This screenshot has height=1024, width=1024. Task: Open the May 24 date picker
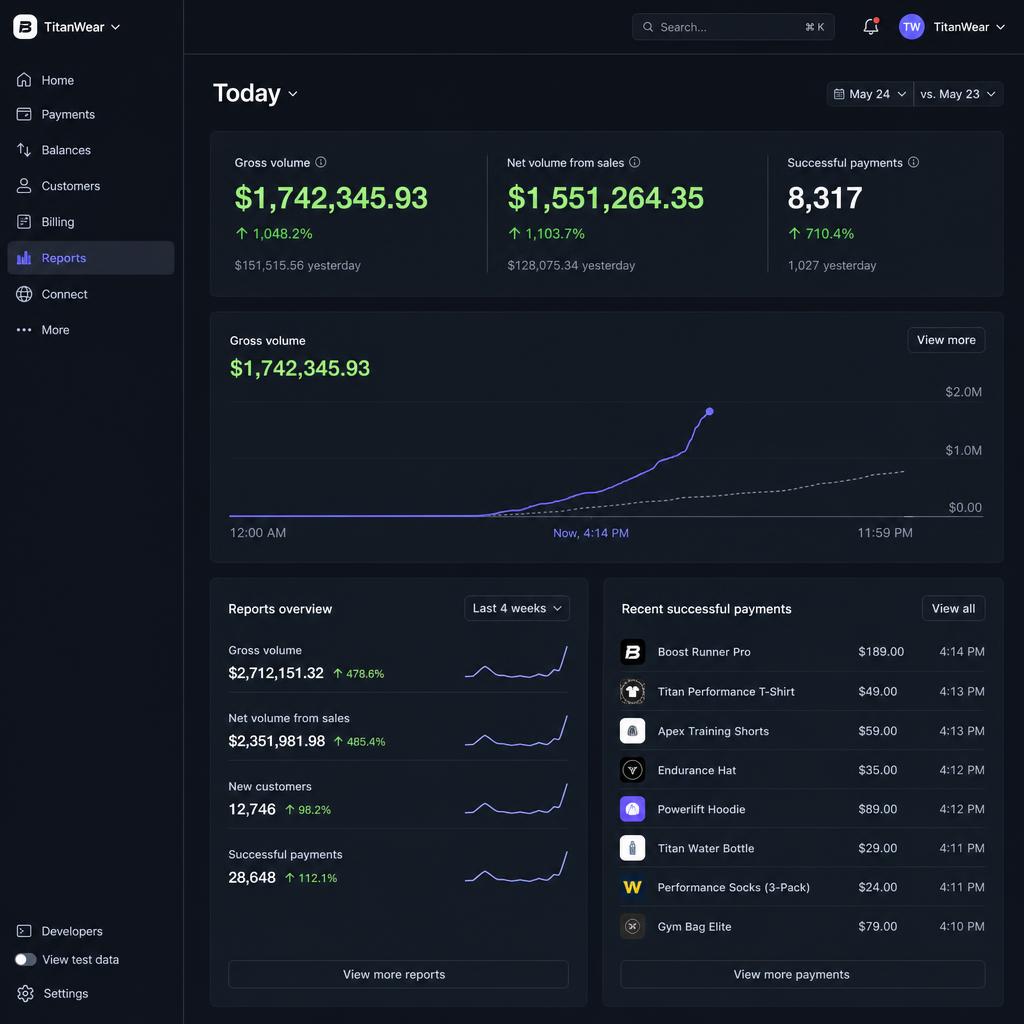[870, 94]
